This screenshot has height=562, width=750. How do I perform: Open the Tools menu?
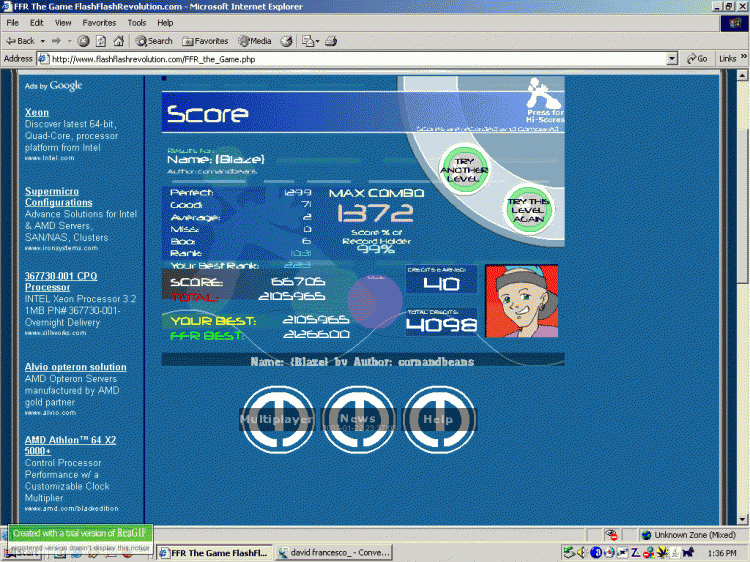point(137,22)
